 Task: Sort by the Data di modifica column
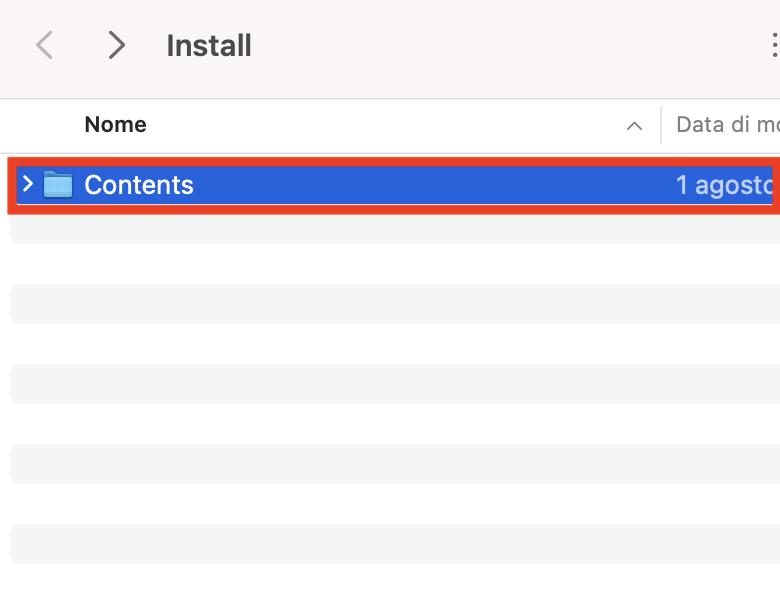tap(728, 124)
